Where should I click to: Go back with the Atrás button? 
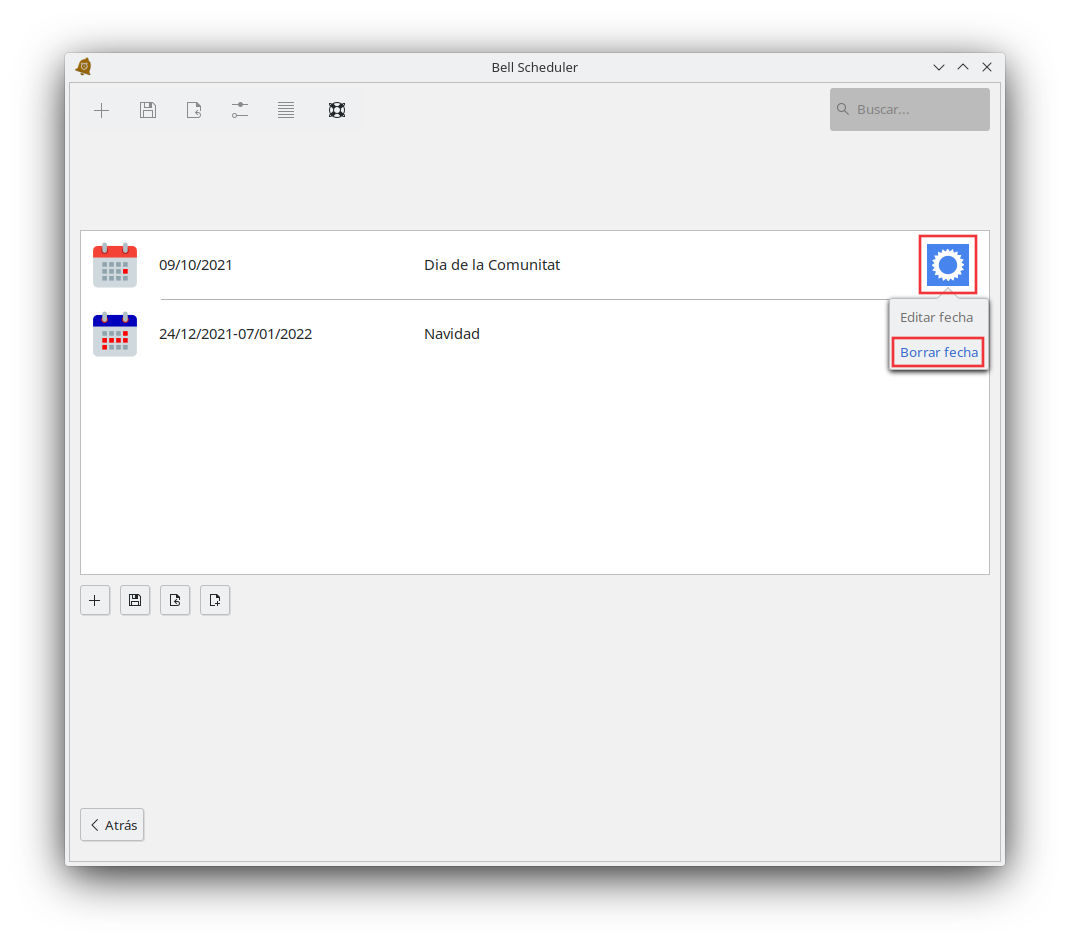(112, 825)
